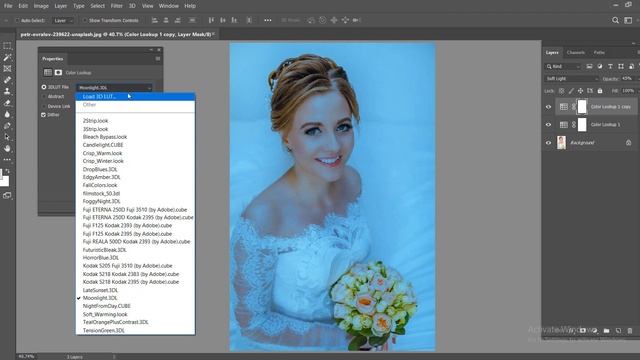640x360 pixels.
Task: Click the layer Opacity value field
Action: click(x=628, y=78)
